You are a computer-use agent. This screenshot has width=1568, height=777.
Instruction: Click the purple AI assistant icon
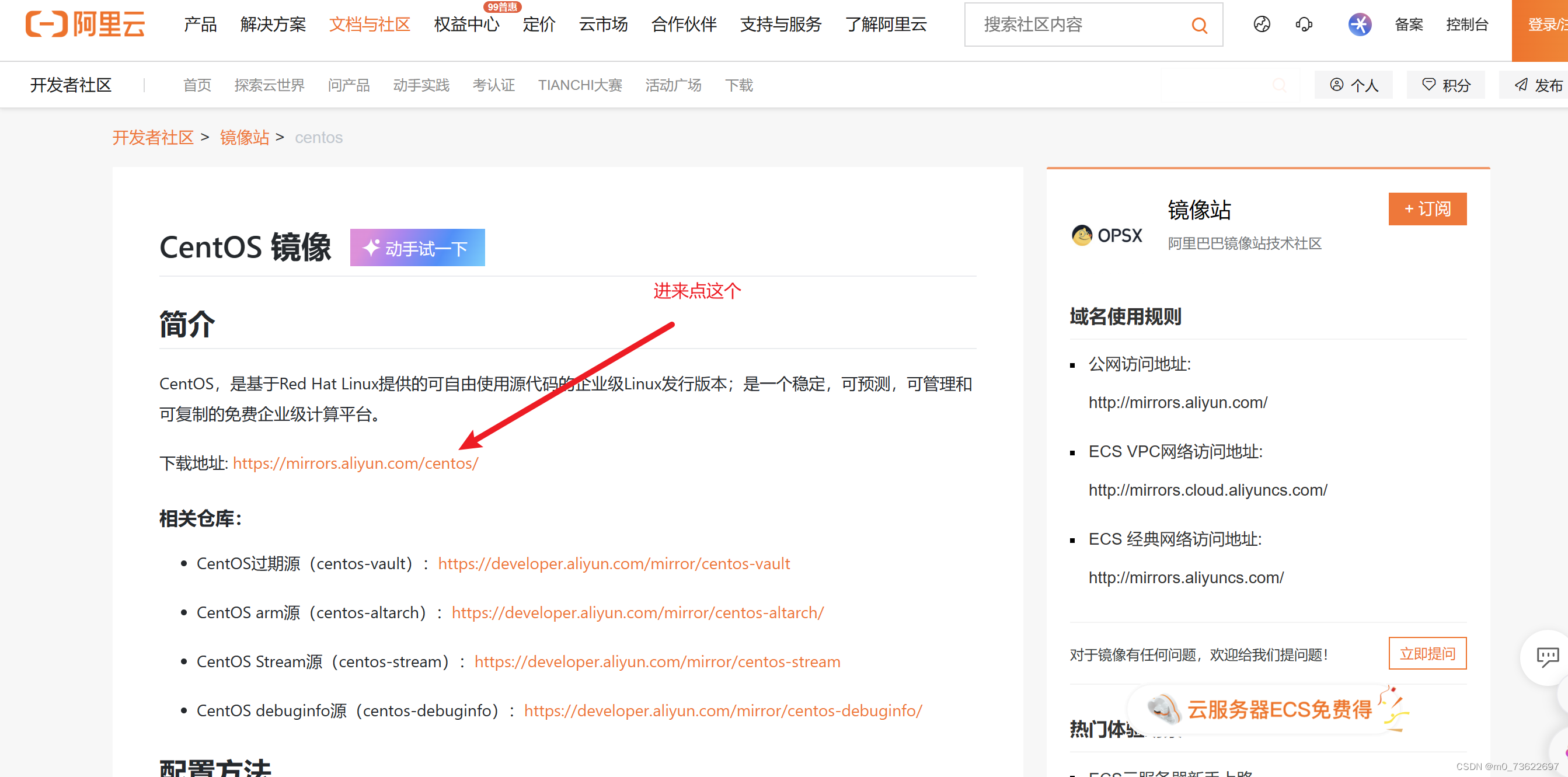click(x=1359, y=25)
